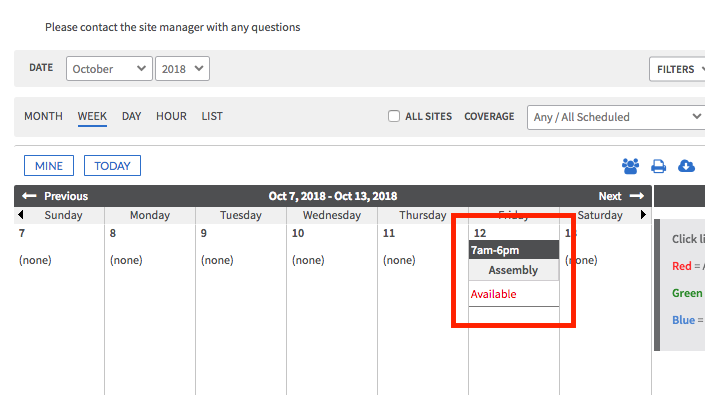Click the Green legend label
Viewport: 705px width, 395px height.
coord(687,293)
